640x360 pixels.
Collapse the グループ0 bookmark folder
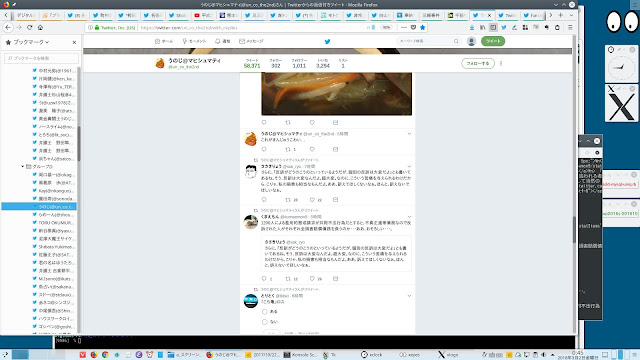click(23, 167)
